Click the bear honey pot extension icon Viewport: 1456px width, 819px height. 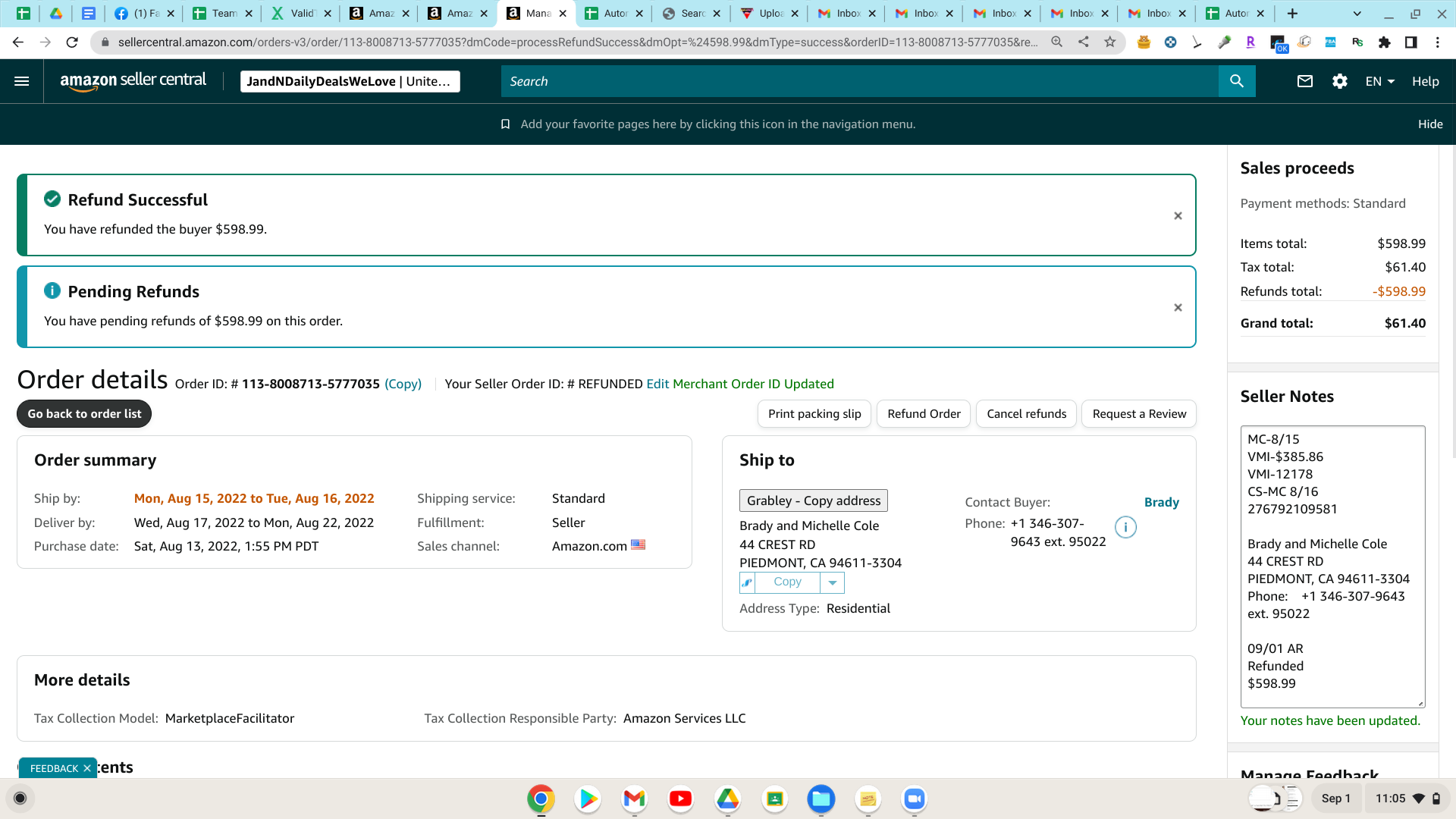[1144, 42]
